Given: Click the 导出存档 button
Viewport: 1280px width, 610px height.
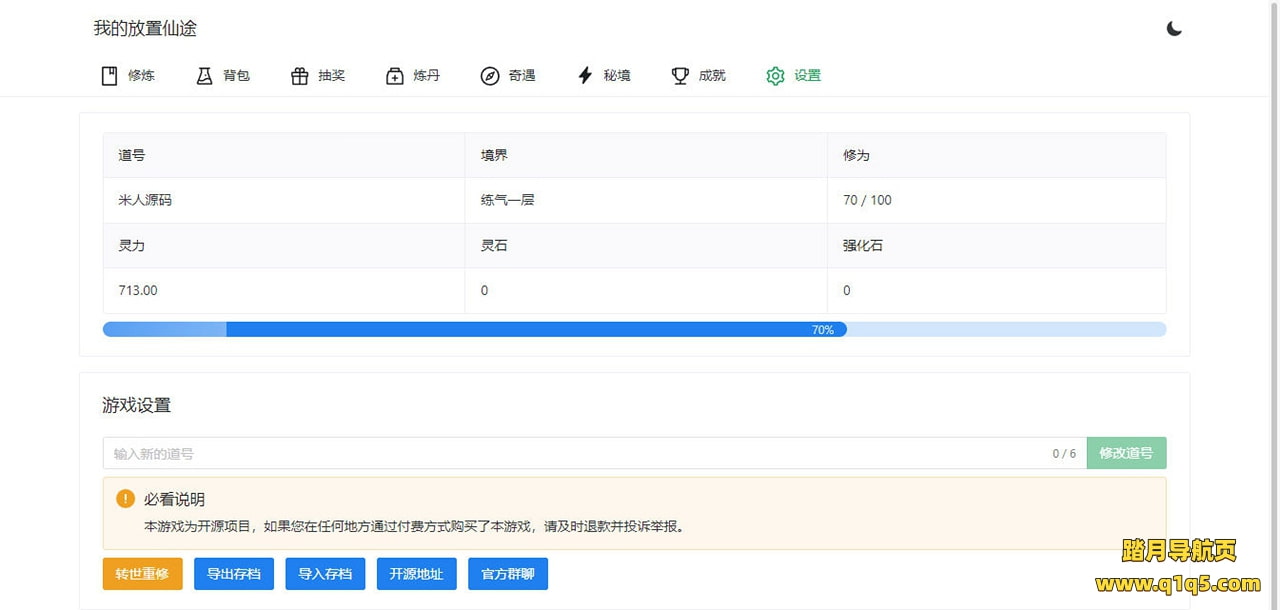Looking at the screenshot, I should coord(234,574).
